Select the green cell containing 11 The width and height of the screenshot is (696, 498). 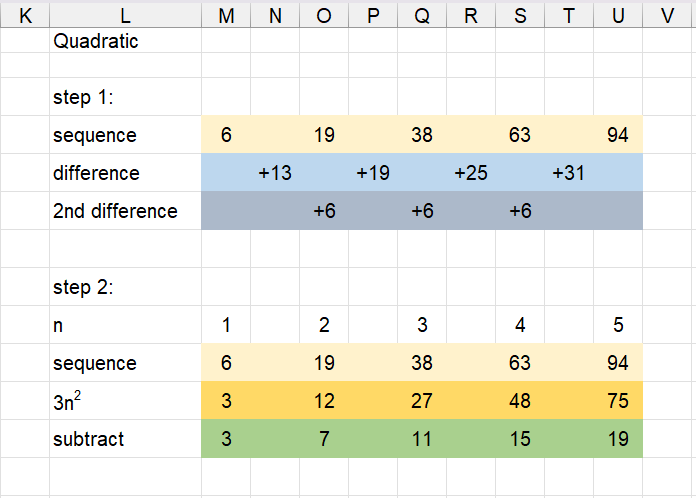[x=422, y=439]
